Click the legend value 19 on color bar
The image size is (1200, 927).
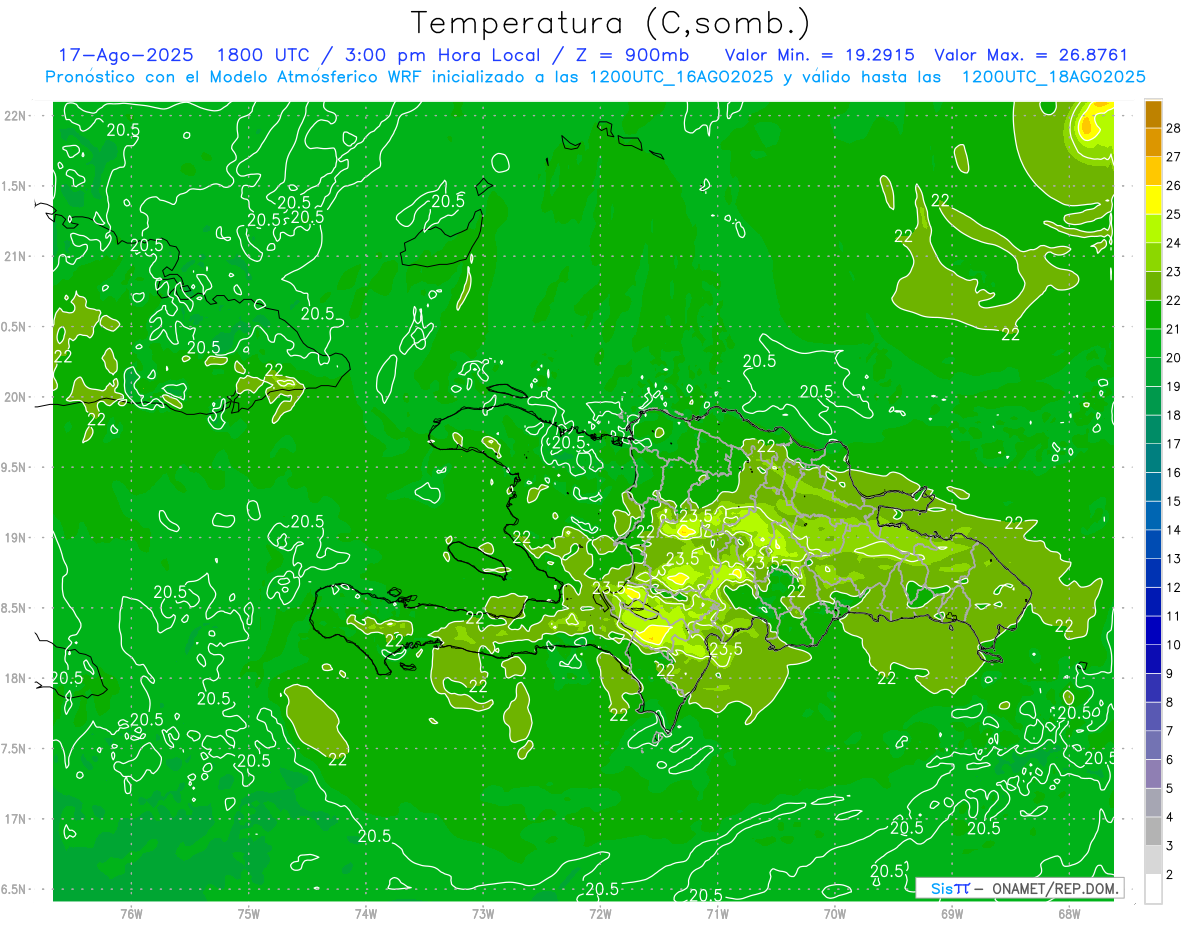pyautogui.click(x=1174, y=386)
